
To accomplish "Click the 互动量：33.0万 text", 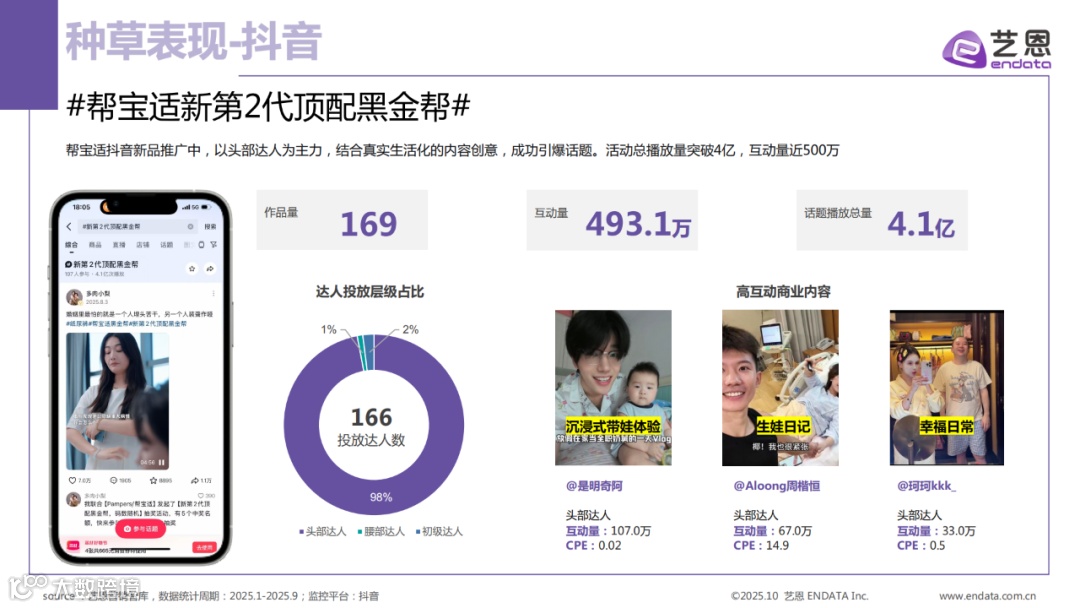I will (936, 531).
